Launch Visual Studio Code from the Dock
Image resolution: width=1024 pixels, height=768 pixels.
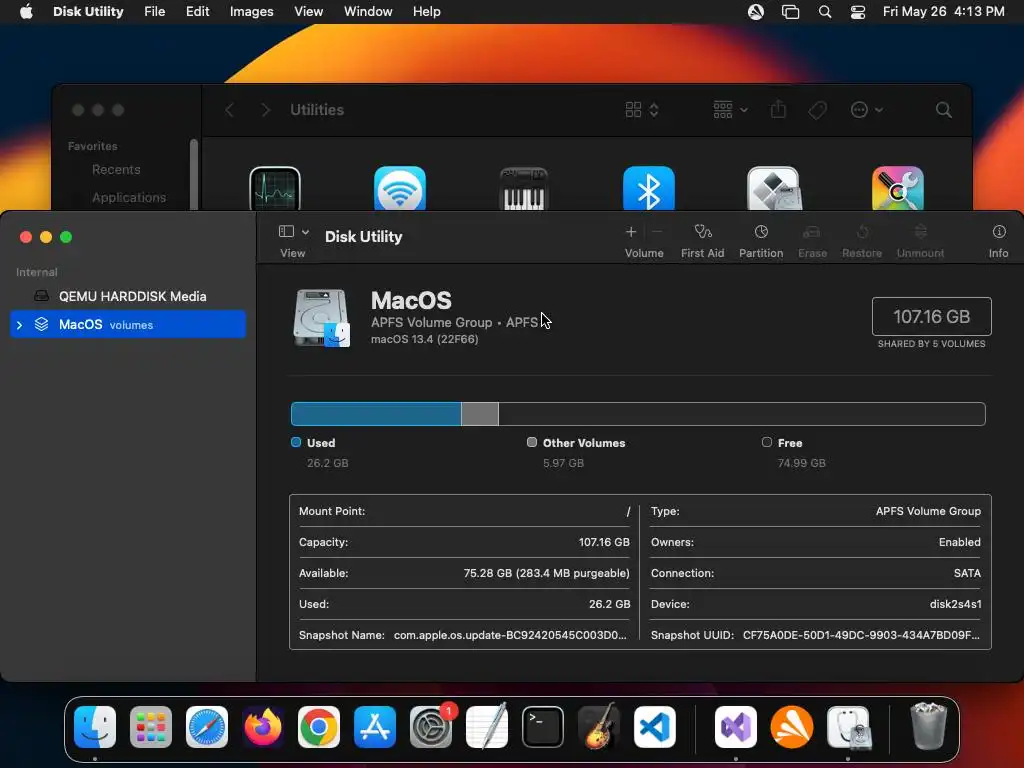[655, 727]
